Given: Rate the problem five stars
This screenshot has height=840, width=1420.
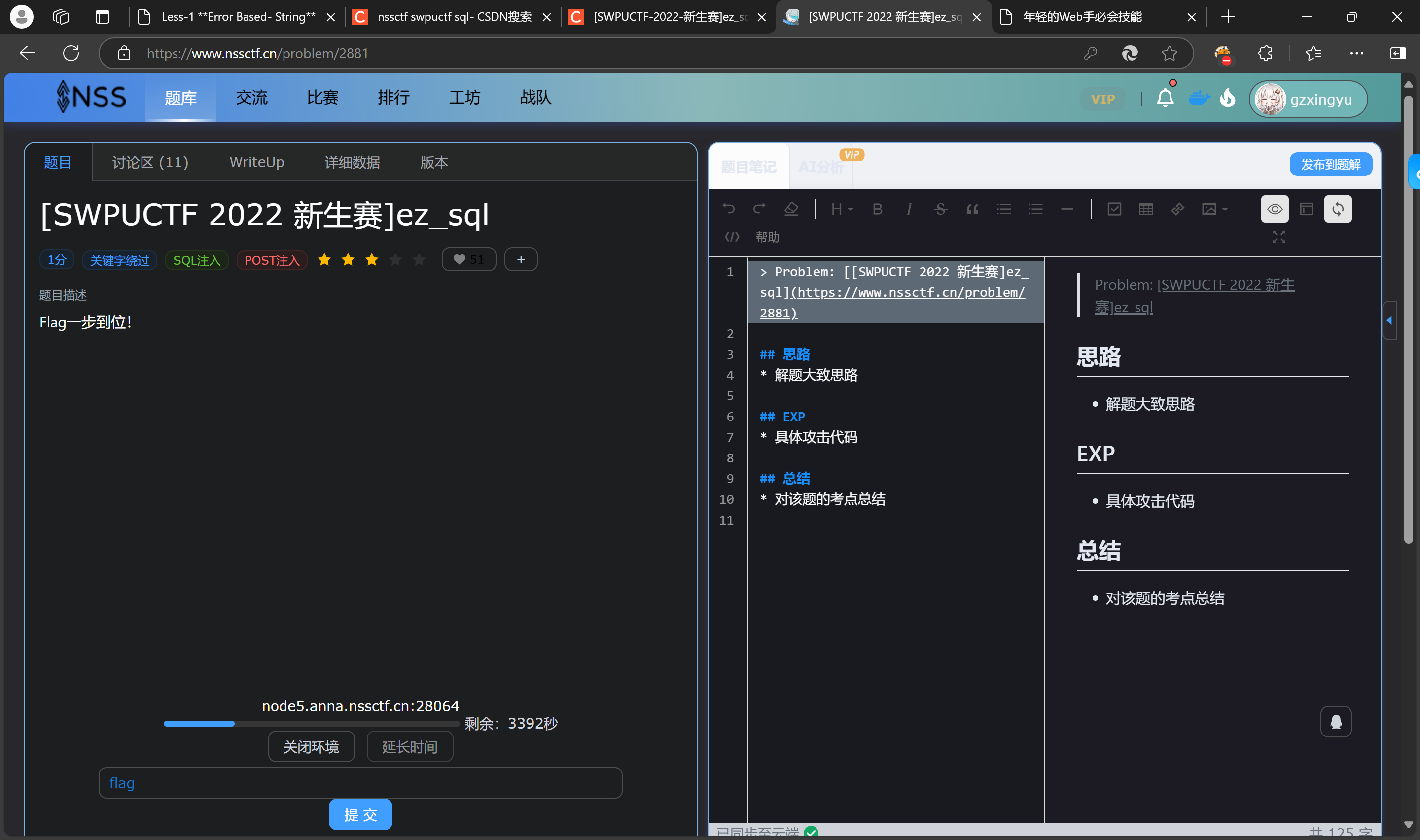Looking at the screenshot, I should tap(420, 259).
